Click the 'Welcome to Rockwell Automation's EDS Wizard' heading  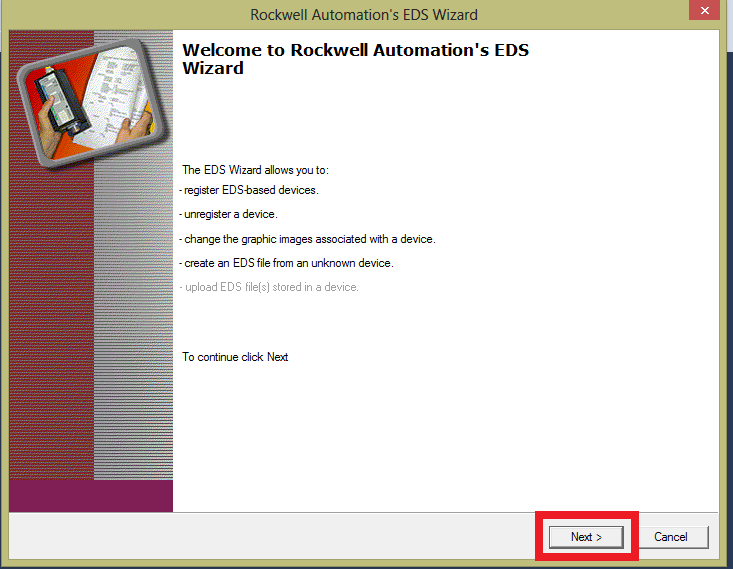point(355,59)
